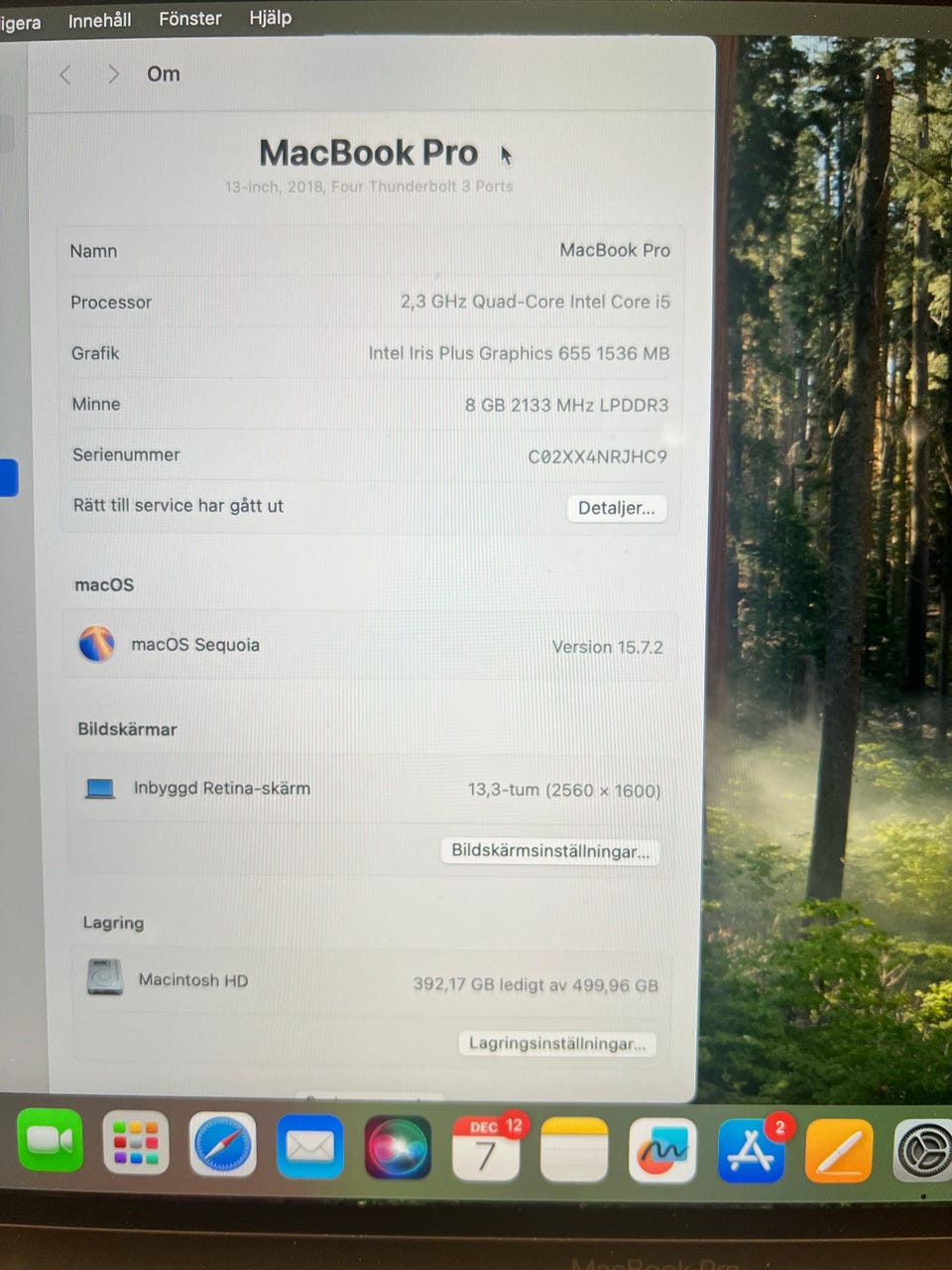Click 13-inch, 2018, Four Thunderbolt 3 Ports subtitle
Image resolution: width=952 pixels, height=1270 pixels.
(369, 187)
